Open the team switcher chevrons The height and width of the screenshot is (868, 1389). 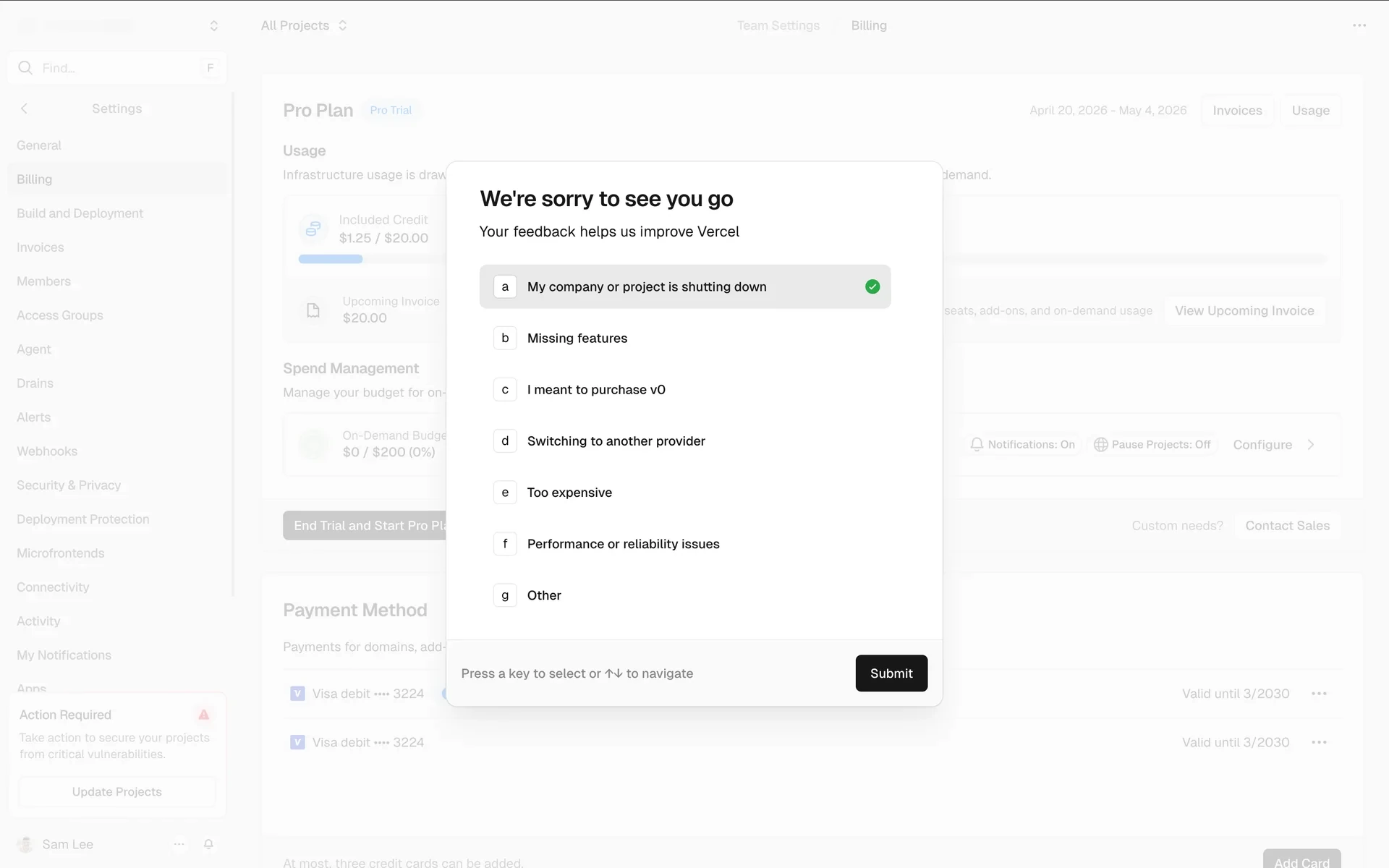[213, 25]
